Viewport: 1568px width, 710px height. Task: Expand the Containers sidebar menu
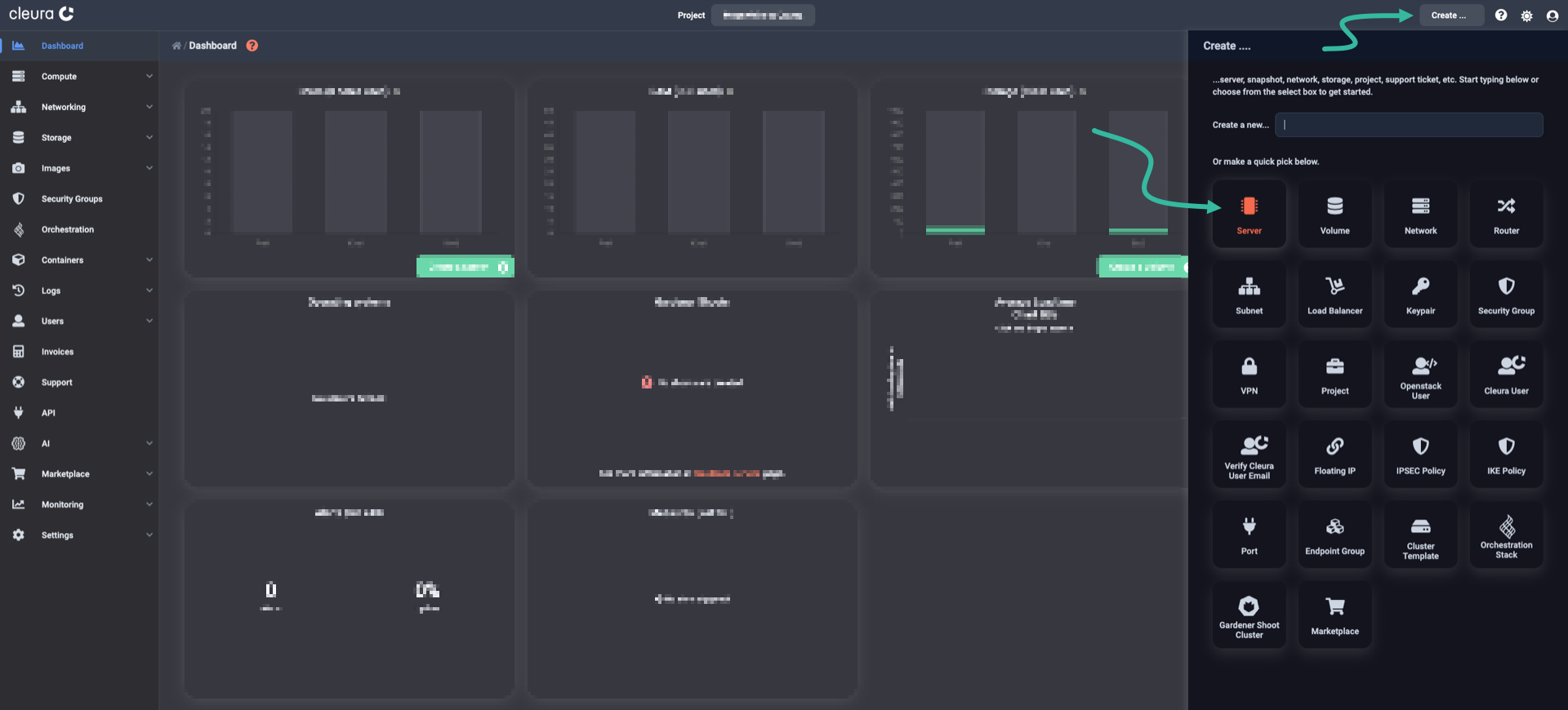coord(79,260)
